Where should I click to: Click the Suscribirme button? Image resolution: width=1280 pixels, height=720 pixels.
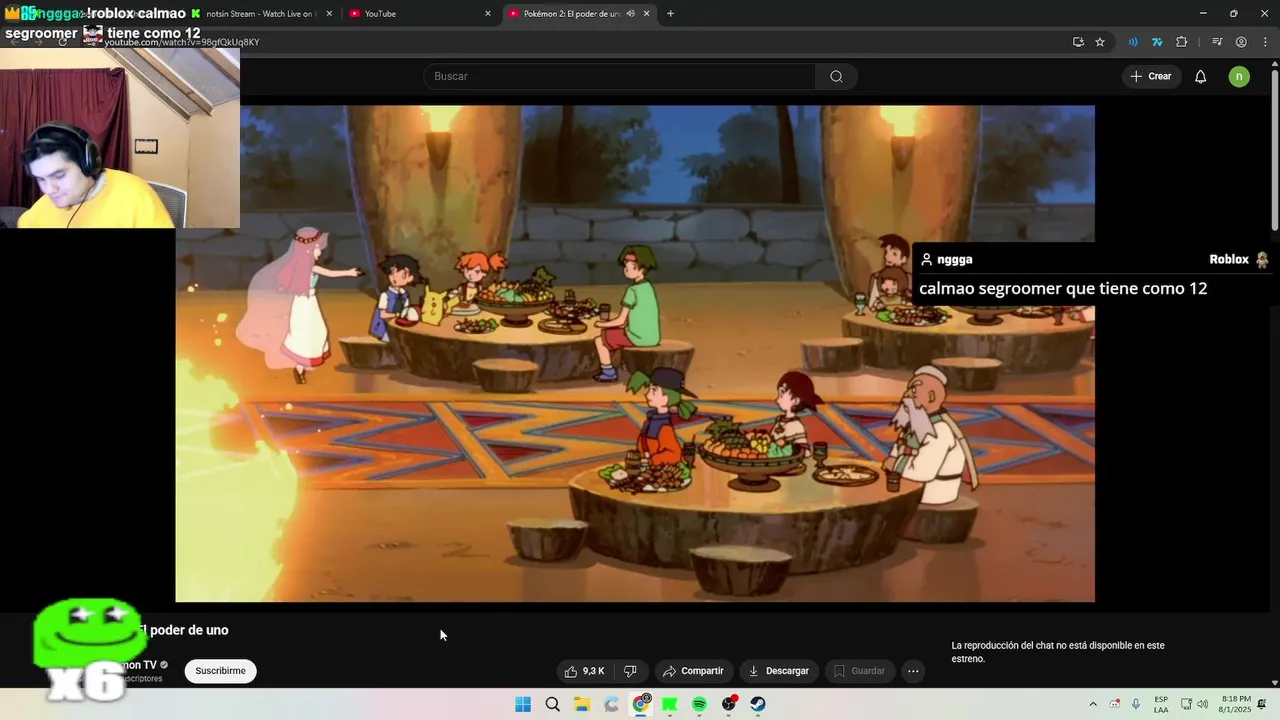coord(220,671)
